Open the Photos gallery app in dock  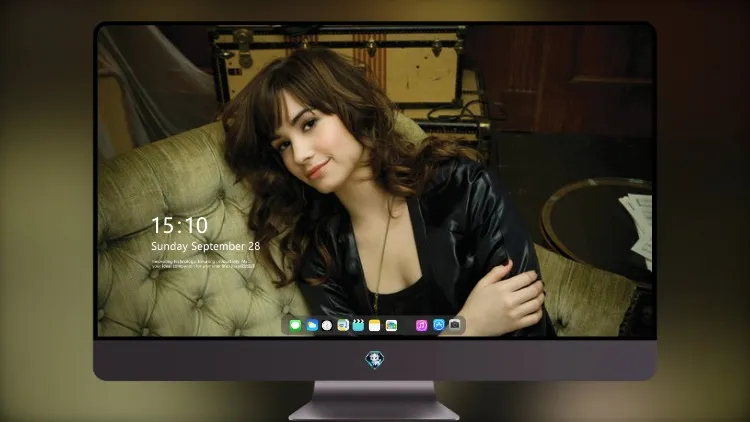click(391, 326)
